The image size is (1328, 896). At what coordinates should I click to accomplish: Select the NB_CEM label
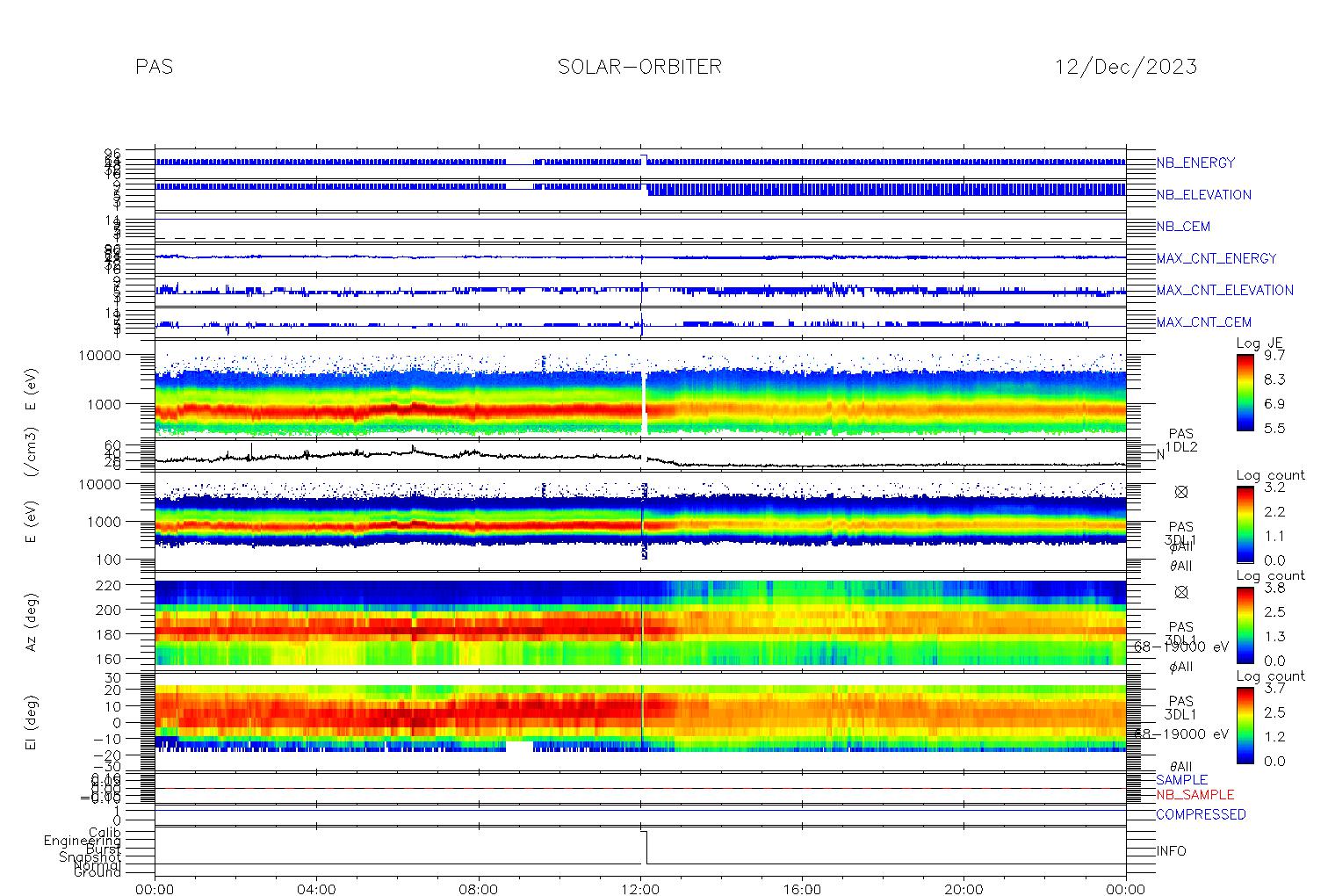(1183, 227)
